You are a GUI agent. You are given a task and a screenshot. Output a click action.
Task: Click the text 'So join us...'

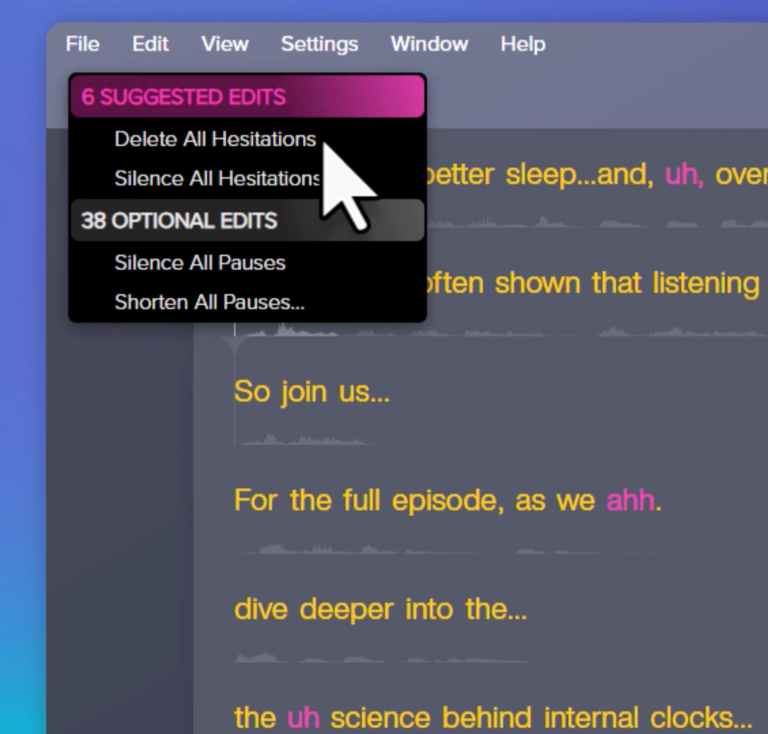point(312,392)
